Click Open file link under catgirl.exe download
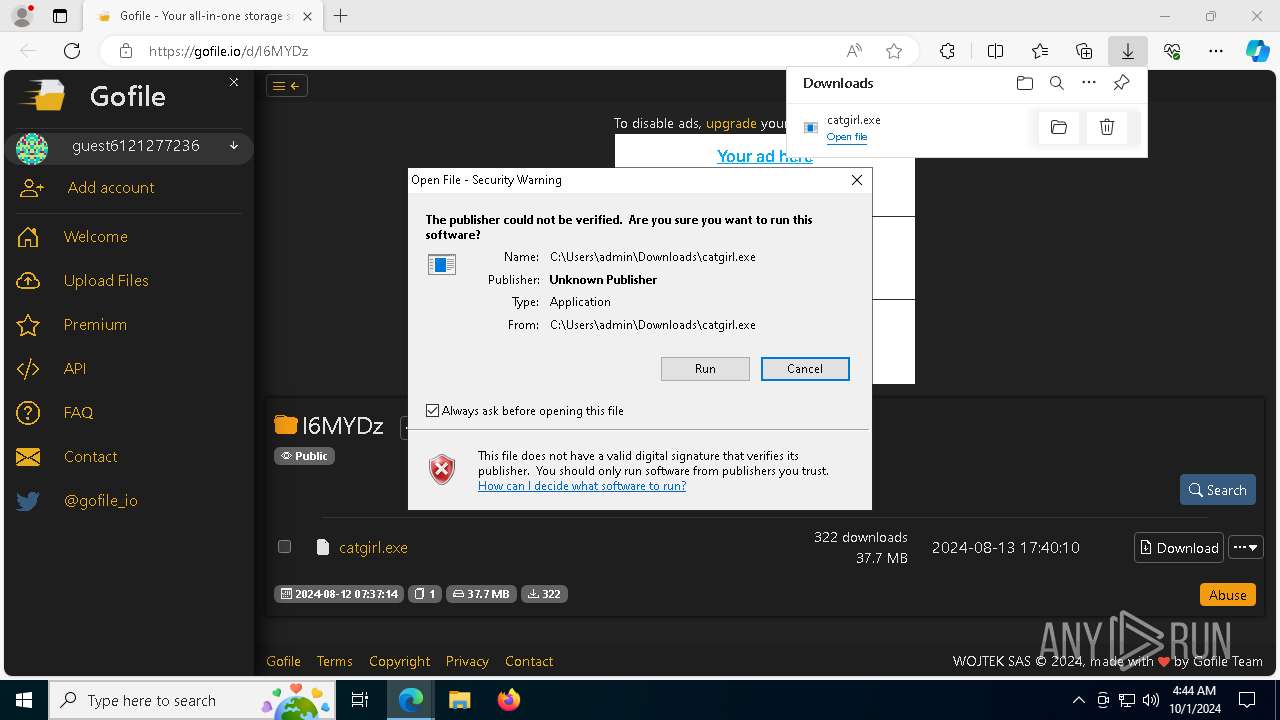The height and width of the screenshot is (720, 1280). click(847, 137)
